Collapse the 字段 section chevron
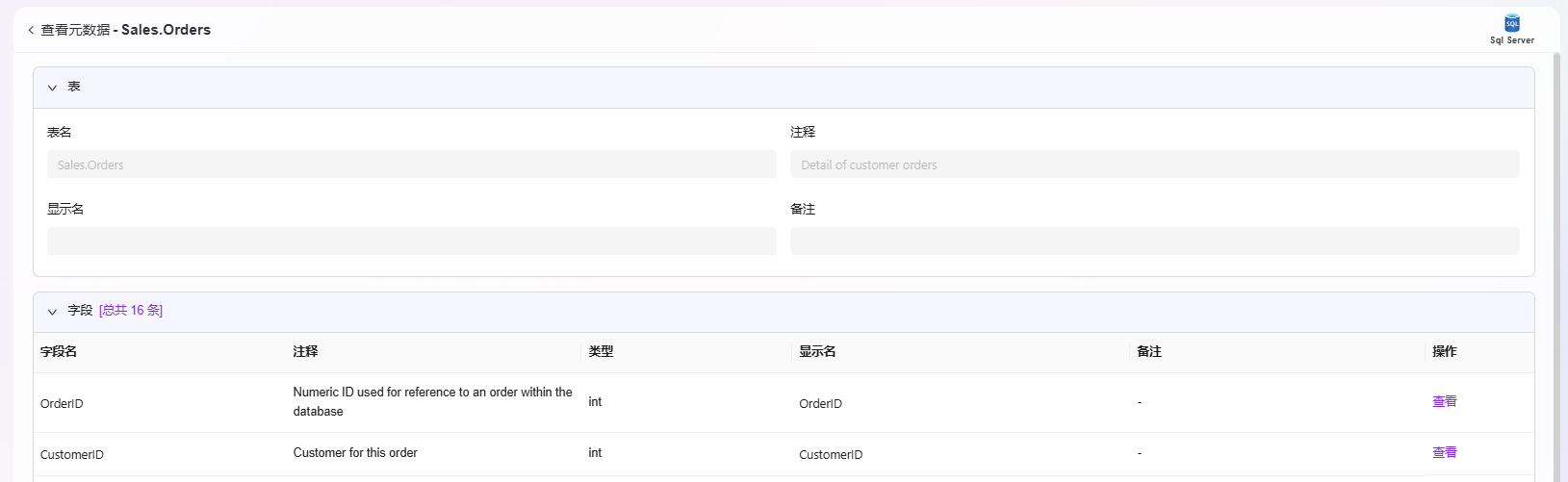 (x=52, y=312)
